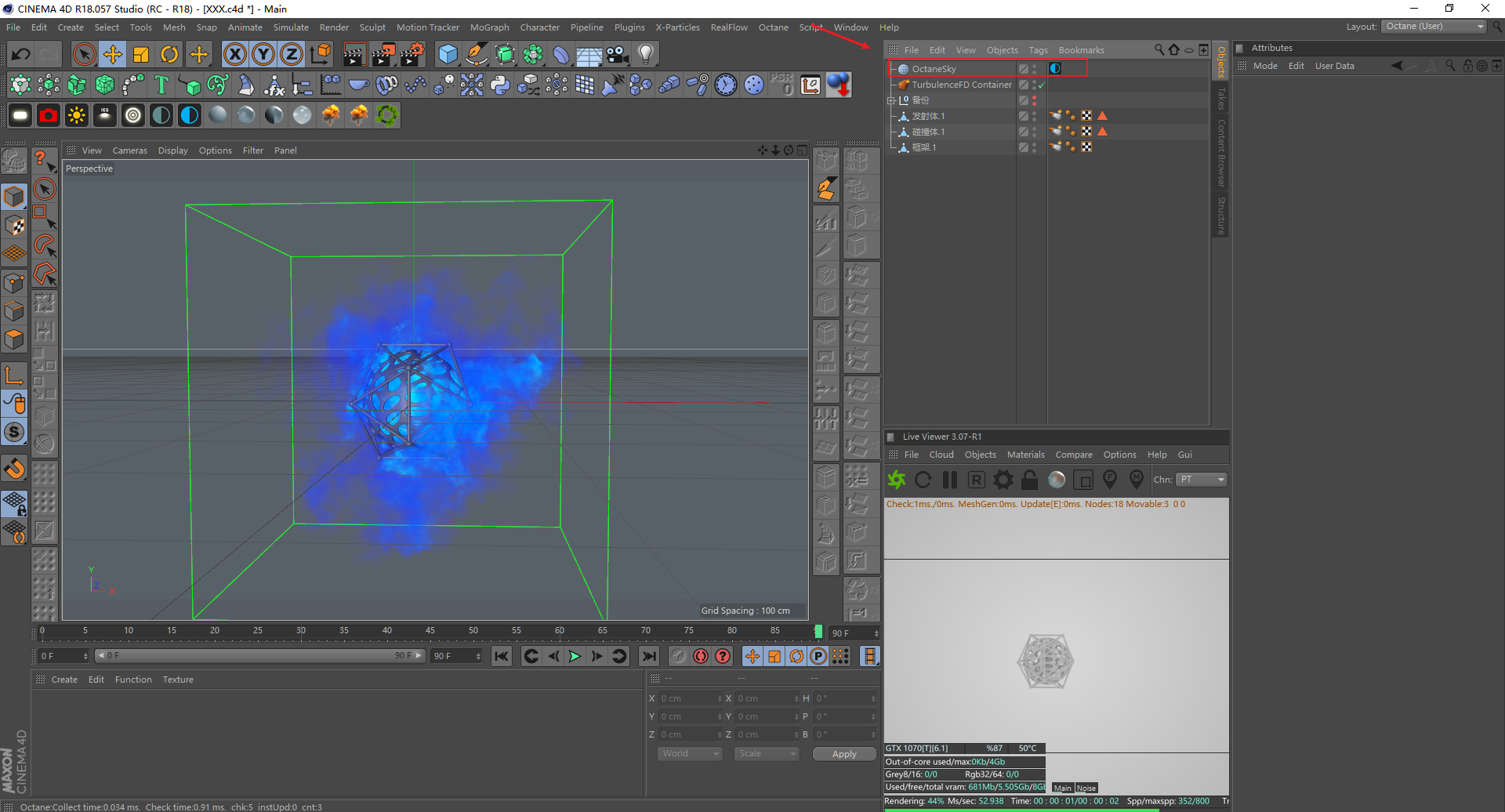Click the Main render pass tab button

coord(1062,788)
